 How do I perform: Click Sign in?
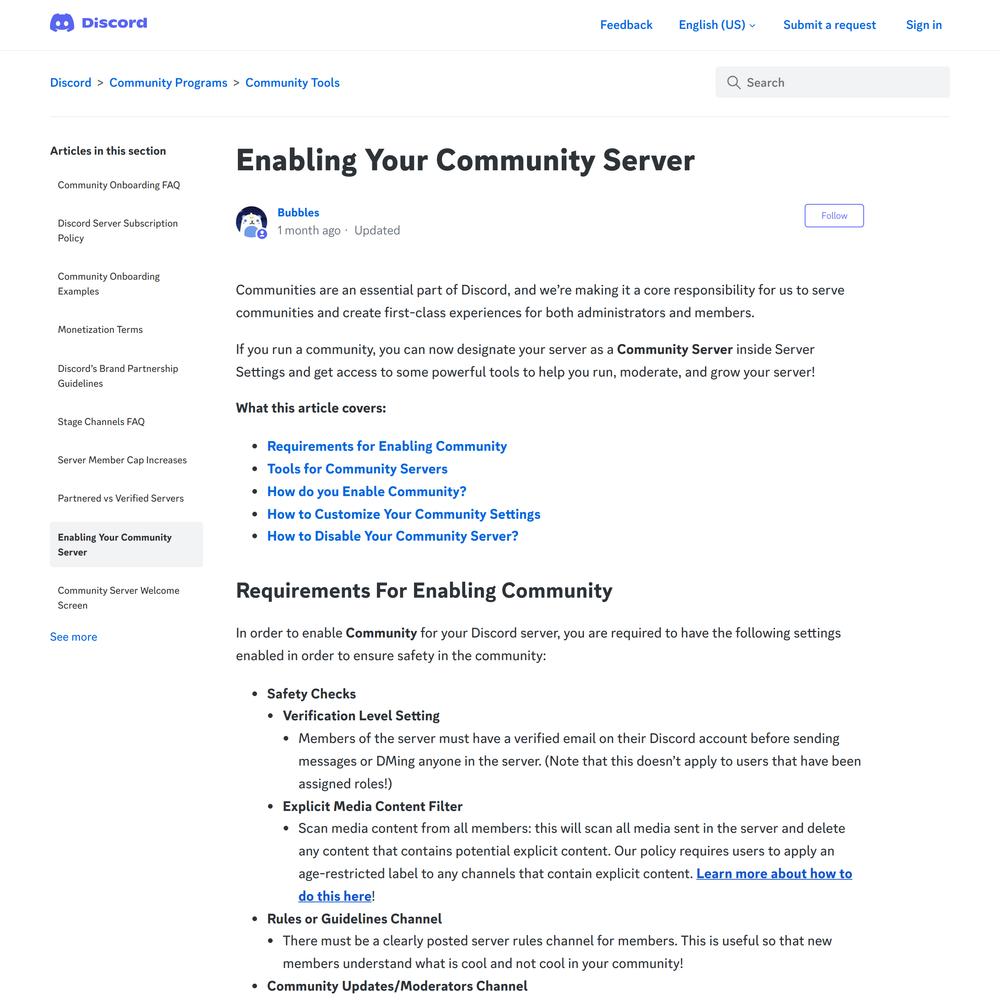[x=923, y=25]
